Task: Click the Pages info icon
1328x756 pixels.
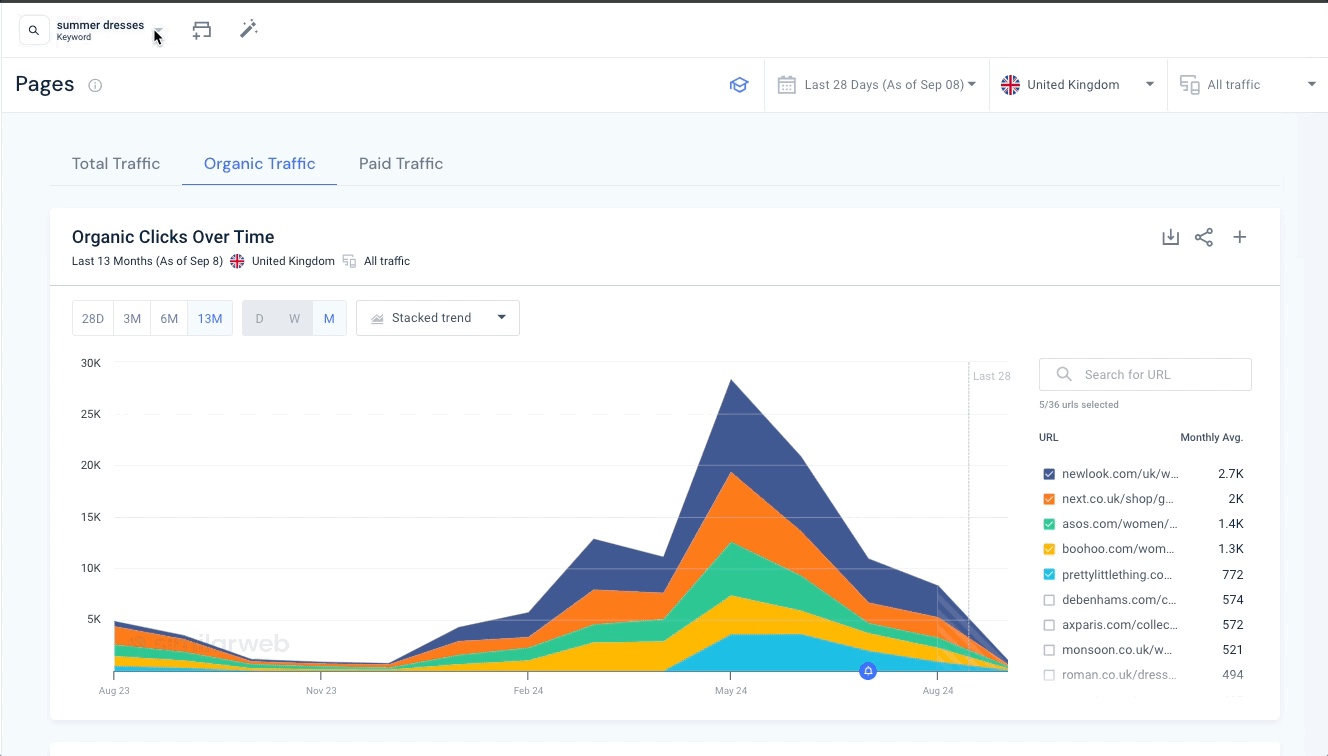Action: pyautogui.click(x=95, y=86)
